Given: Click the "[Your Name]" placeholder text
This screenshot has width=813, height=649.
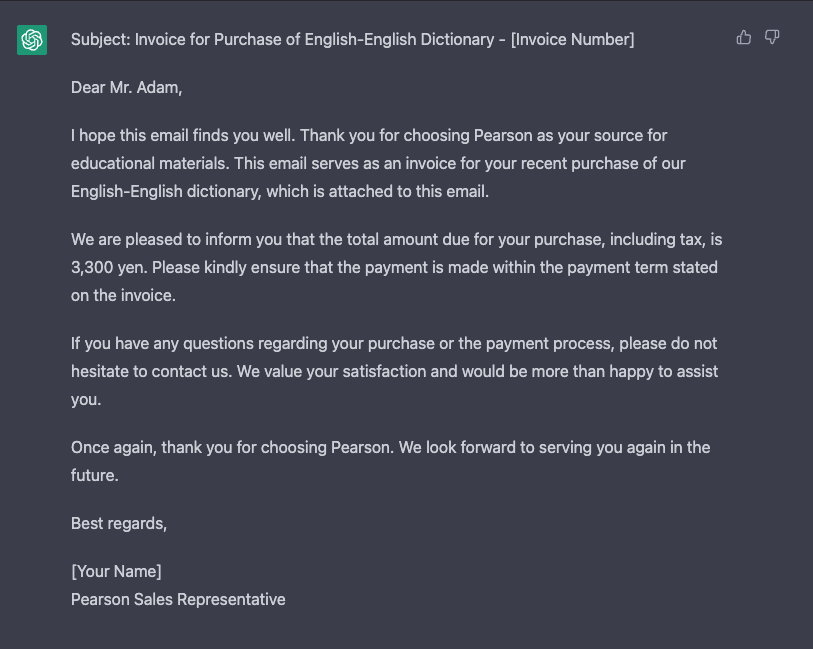Looking at the screenshot, I should tap(116, 571).
